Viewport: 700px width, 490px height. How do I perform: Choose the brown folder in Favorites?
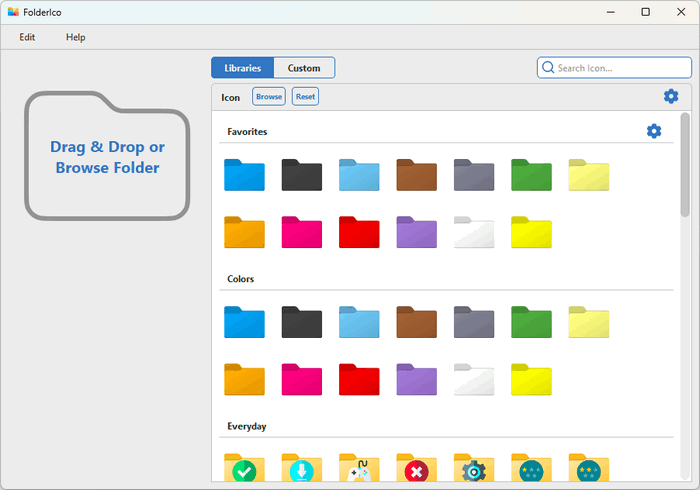417,175
